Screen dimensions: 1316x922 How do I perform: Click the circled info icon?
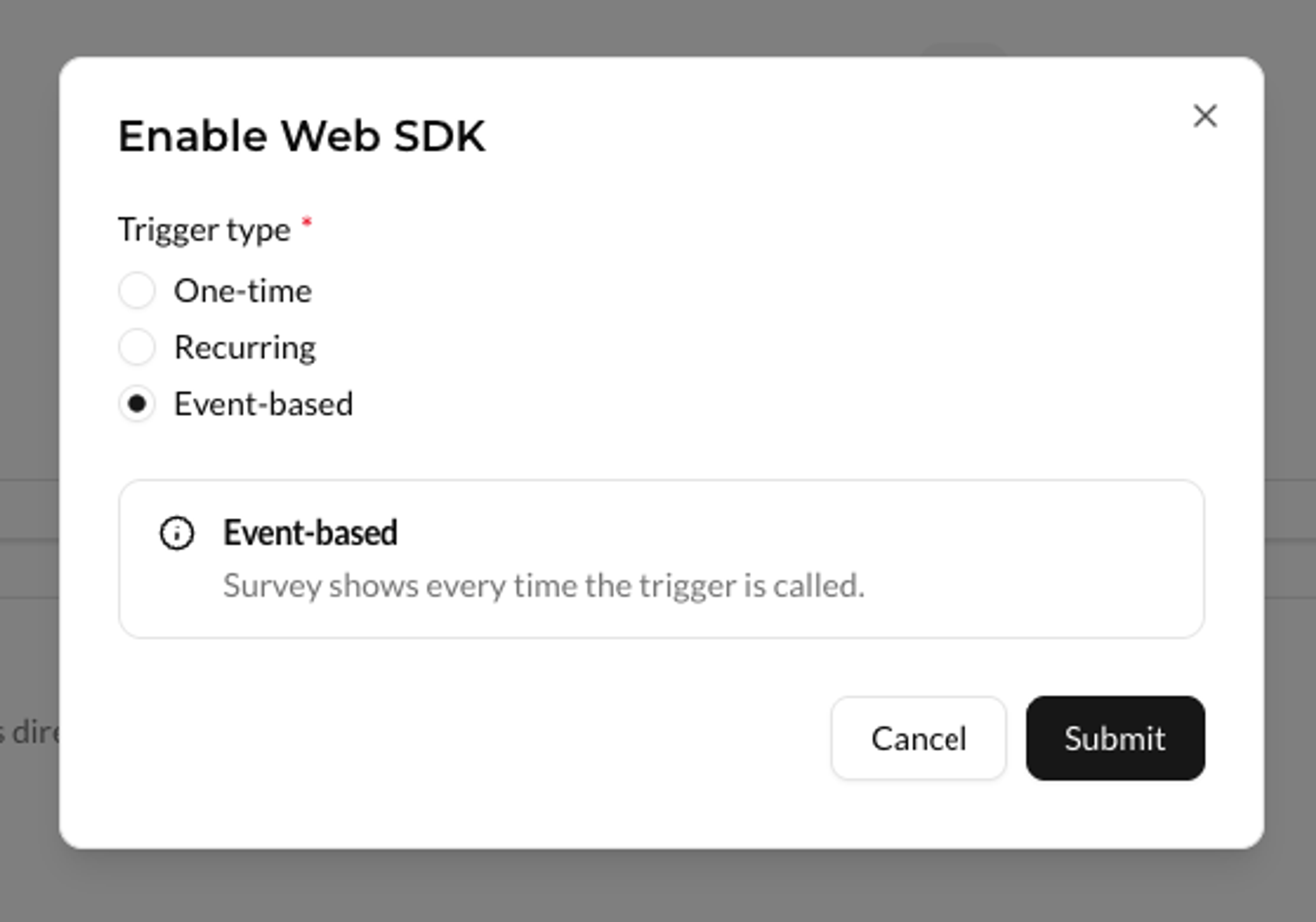176,533
